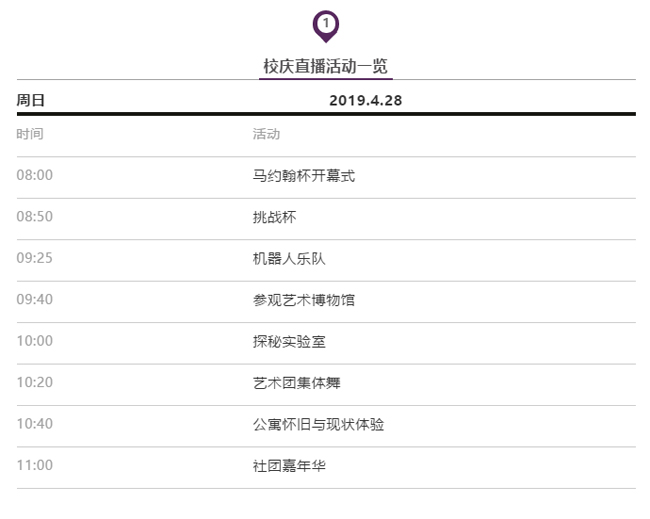Open the 公寓怀旧与现状体验 activity
The height and width of the screenshot is (519, 650).
pos(318,424)
